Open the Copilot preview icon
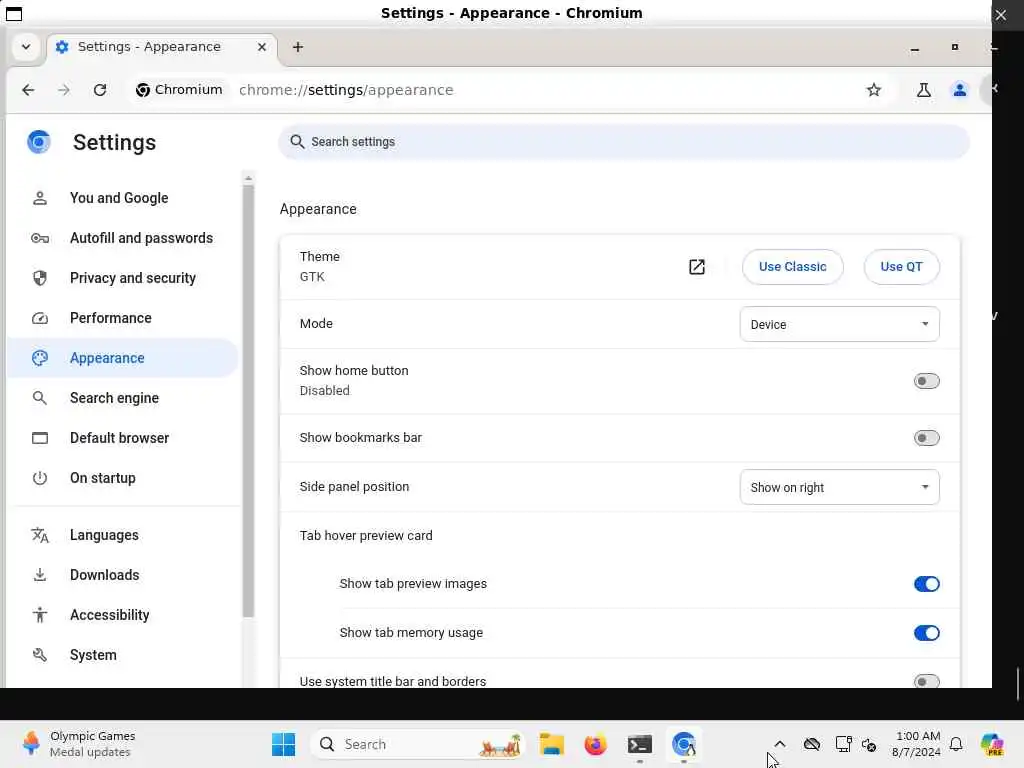 [x=992, y=744]
